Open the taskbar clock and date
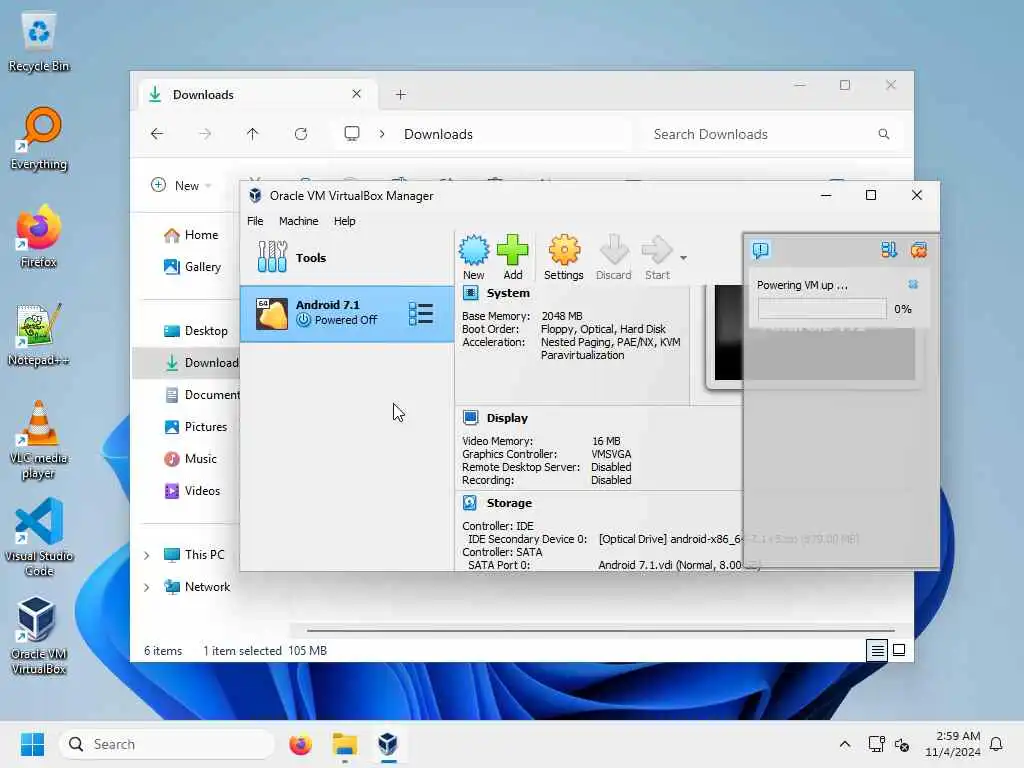Screen dimensions: 1024x768 (x=953, y=744)
